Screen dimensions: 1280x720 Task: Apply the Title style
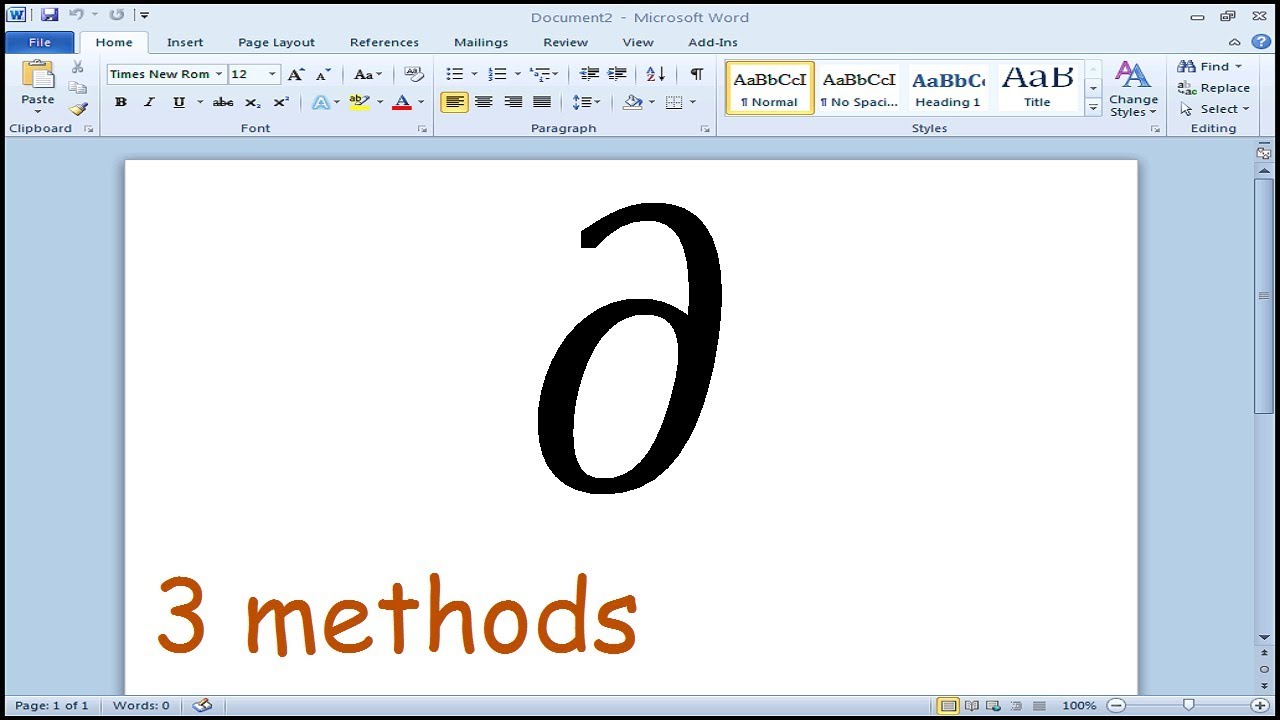pos(1037,88)
